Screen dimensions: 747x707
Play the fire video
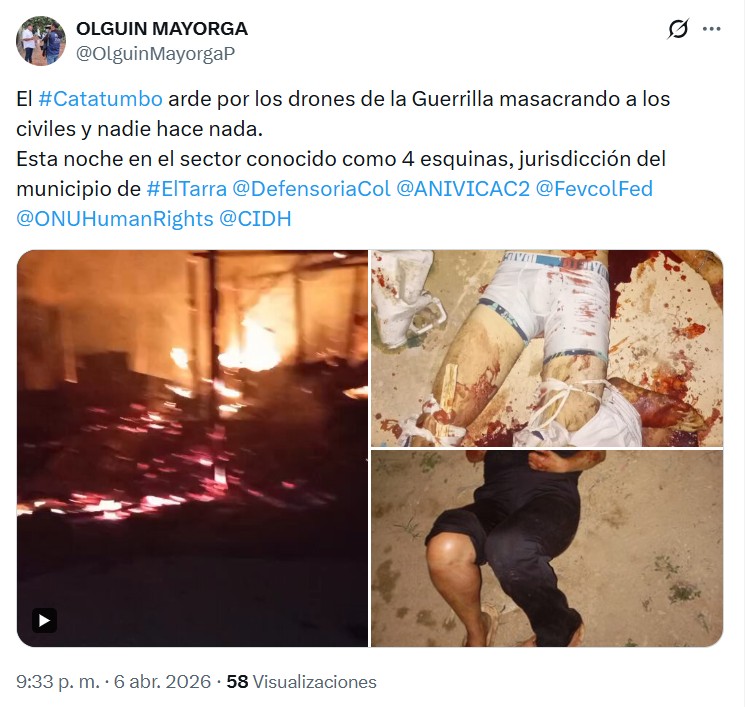[45, 620]
